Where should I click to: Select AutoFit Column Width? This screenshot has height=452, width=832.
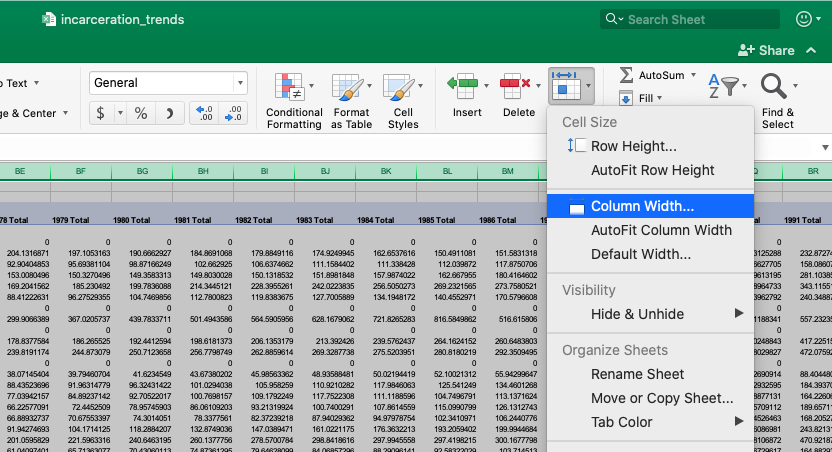click(x=650, y=230)
